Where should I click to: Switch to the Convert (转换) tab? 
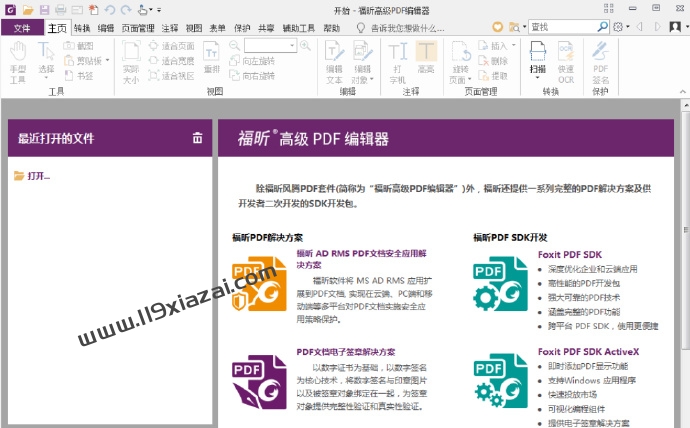tap(82, 28)
